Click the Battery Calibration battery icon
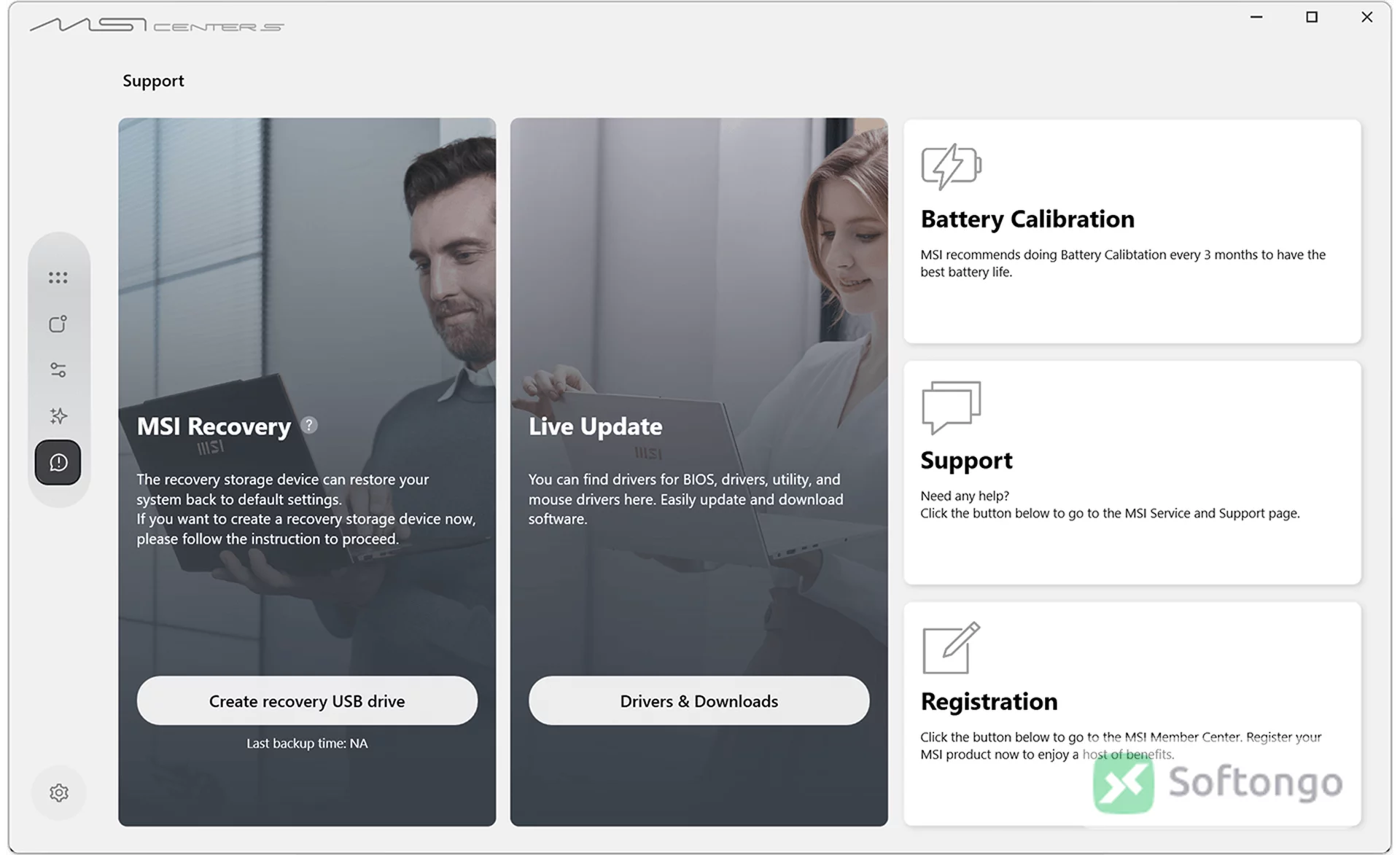Viewport: 1400px width, 855px height. coord(951,167)
